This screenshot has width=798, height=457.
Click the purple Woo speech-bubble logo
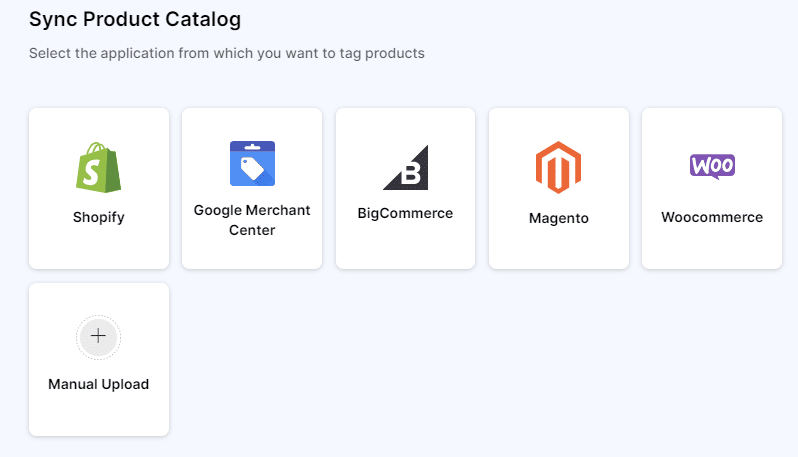[x=712, y=166]
